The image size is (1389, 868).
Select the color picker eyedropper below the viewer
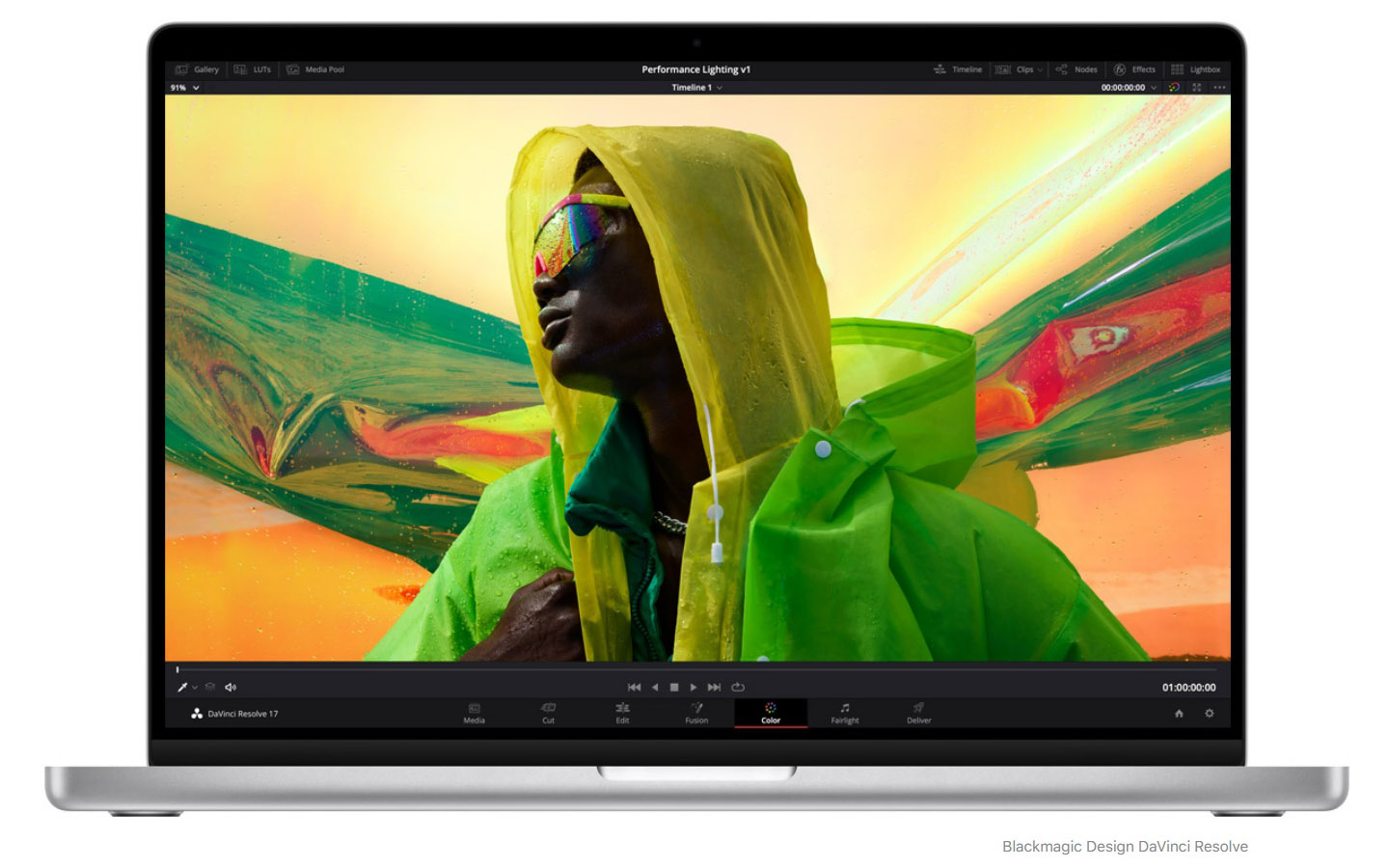click(x=181, y=687)
